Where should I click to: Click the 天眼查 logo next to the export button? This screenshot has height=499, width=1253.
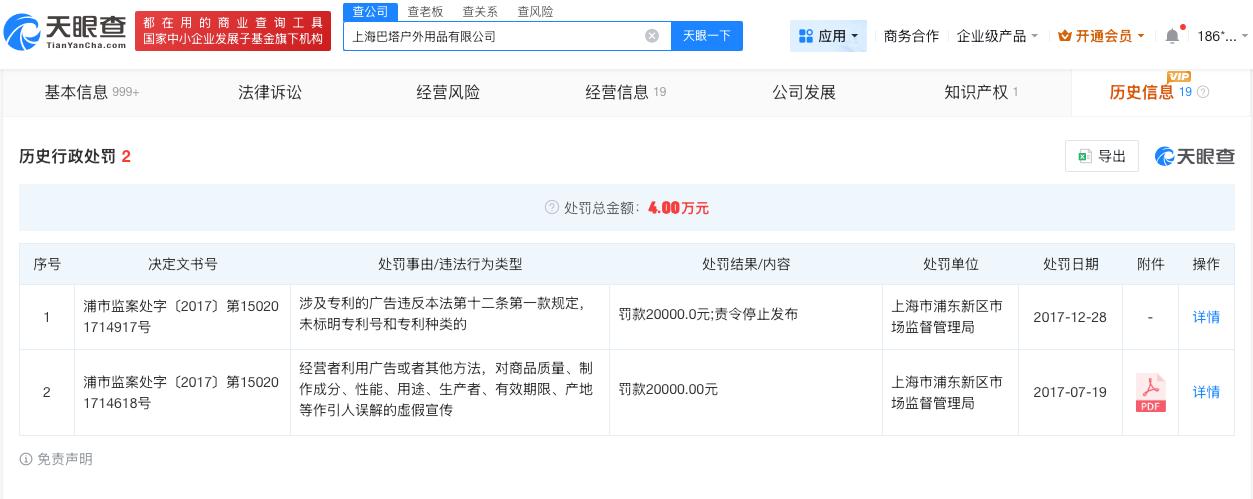1194,156
